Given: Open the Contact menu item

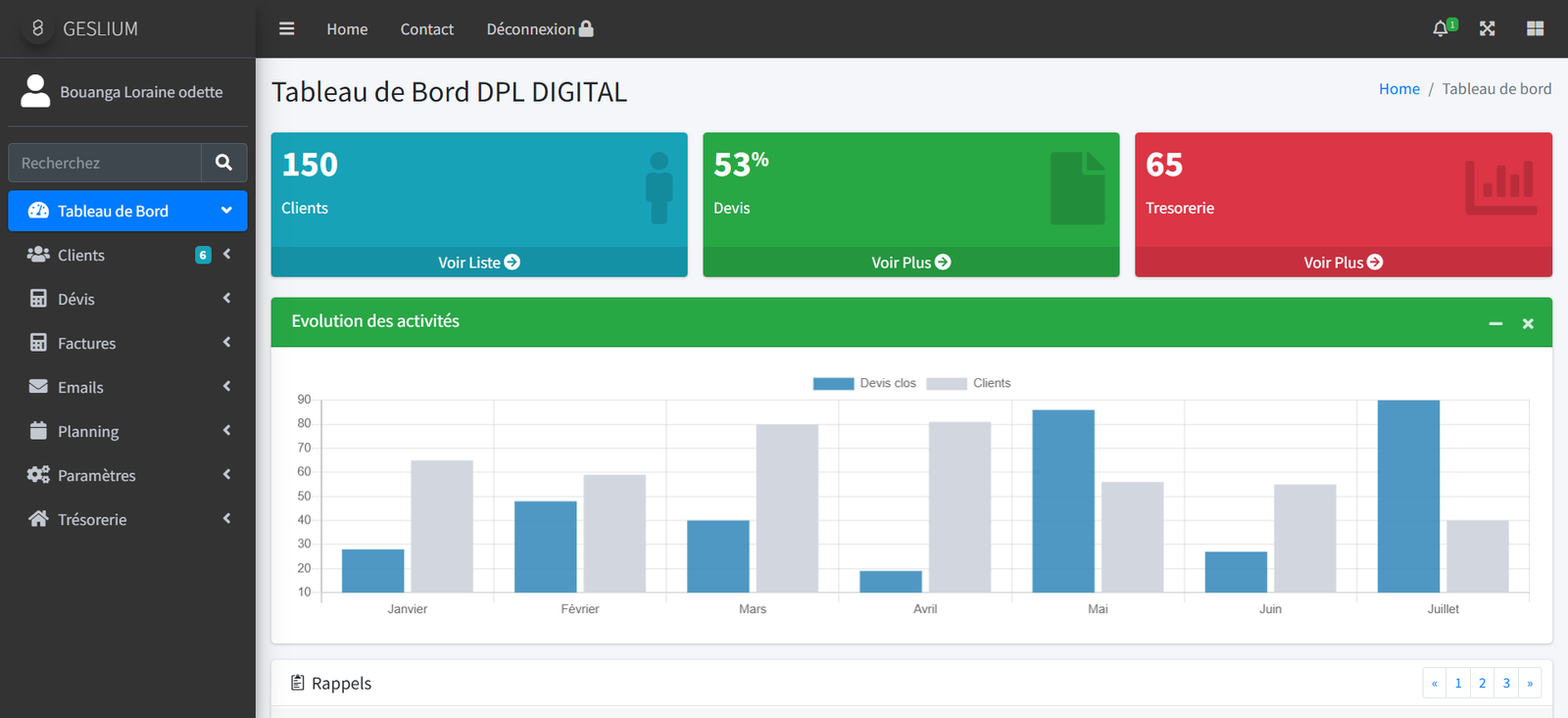Looking at the screenshot, I should [x=426, y=29].
